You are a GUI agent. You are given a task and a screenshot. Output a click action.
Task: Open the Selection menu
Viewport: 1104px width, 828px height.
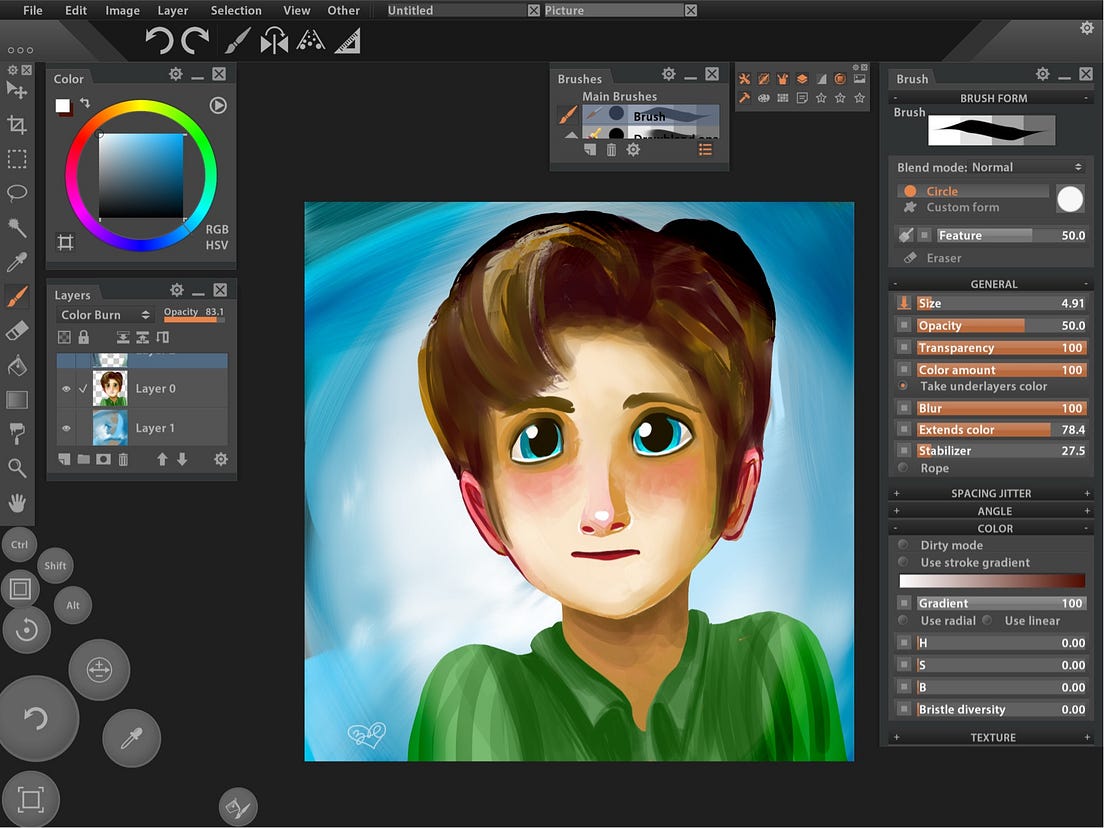[236, 11]
